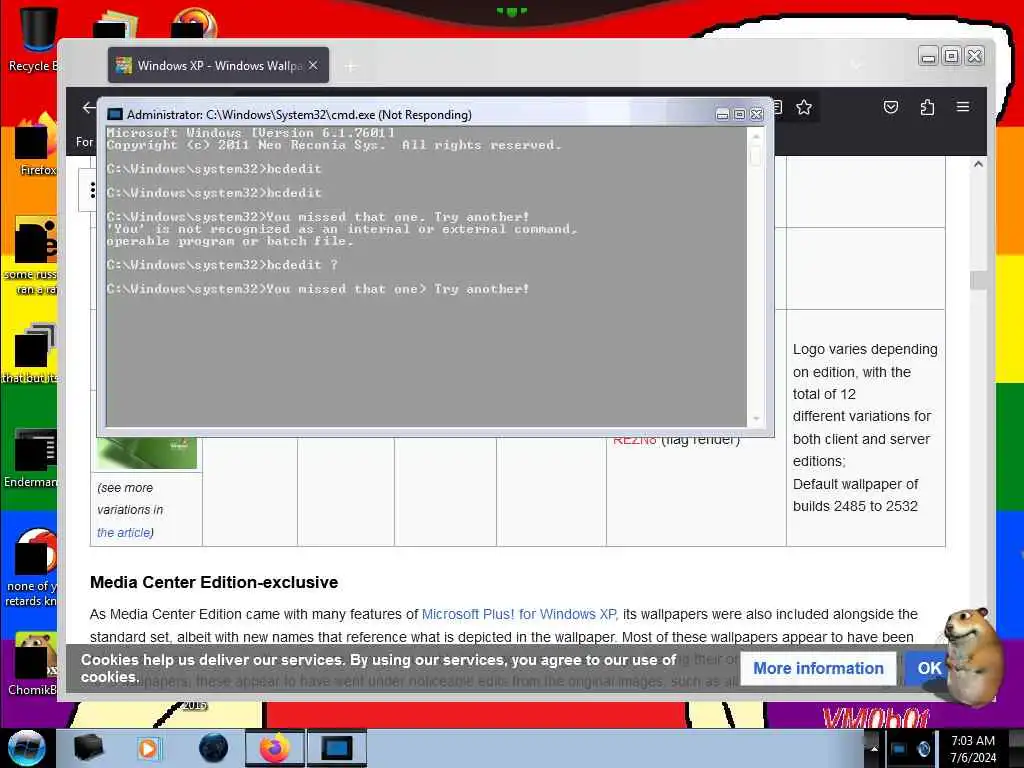Switch to Firefox in the taskbar
This screenshot has height=768, width=1024.
[x=274, y=748]
